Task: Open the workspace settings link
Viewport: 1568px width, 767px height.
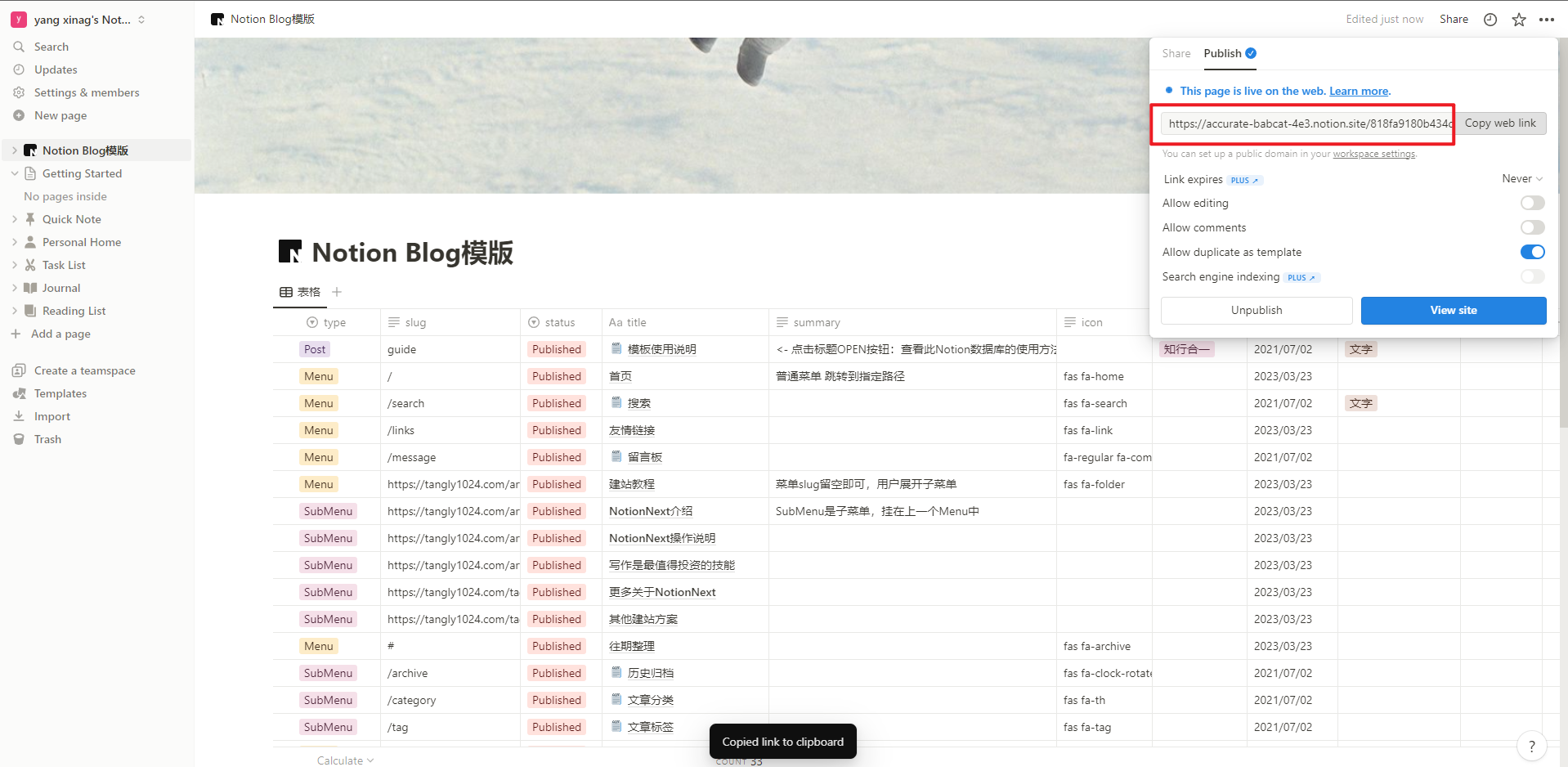Action: tap(1373, 154)
